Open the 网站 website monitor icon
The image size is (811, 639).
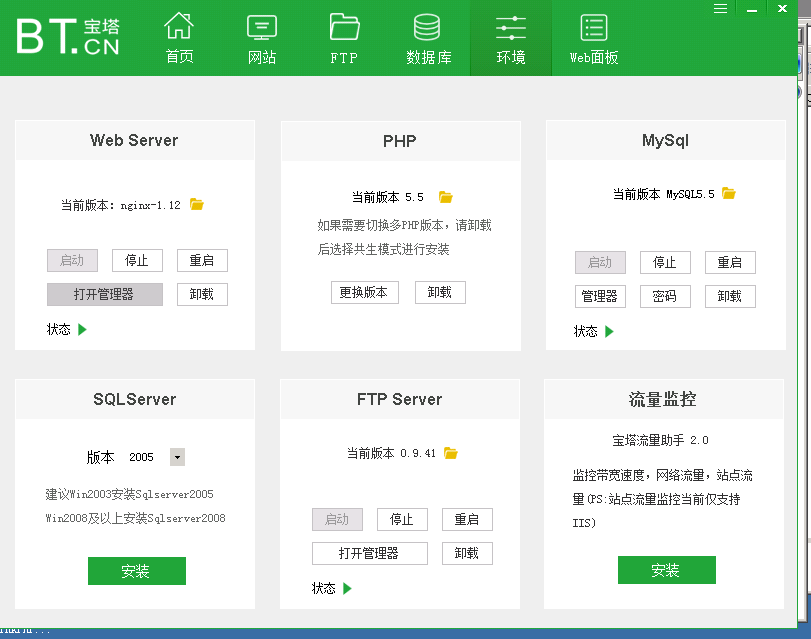[262, 27]
